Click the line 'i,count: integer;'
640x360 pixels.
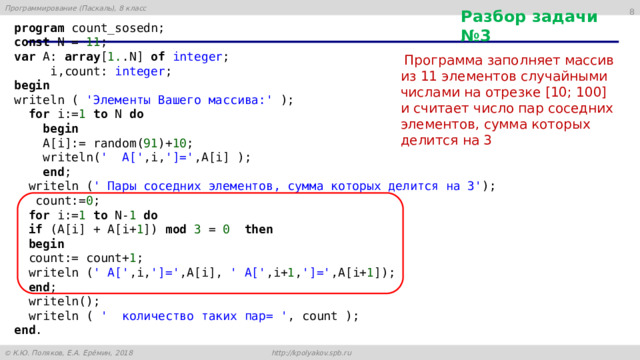[x=111, y=71]
